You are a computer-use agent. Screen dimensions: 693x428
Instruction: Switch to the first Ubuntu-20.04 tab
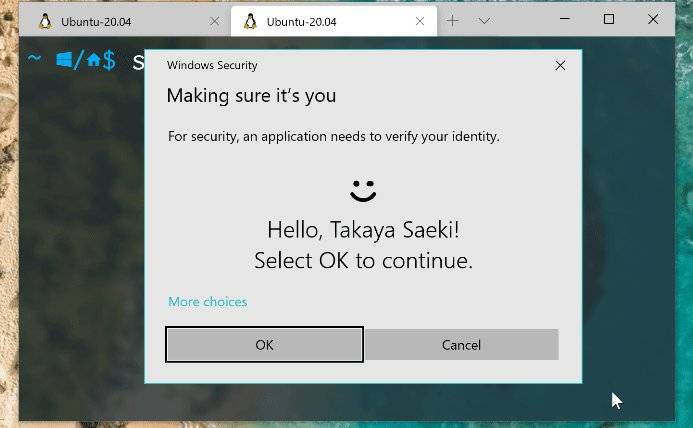[x=125, y=21]
